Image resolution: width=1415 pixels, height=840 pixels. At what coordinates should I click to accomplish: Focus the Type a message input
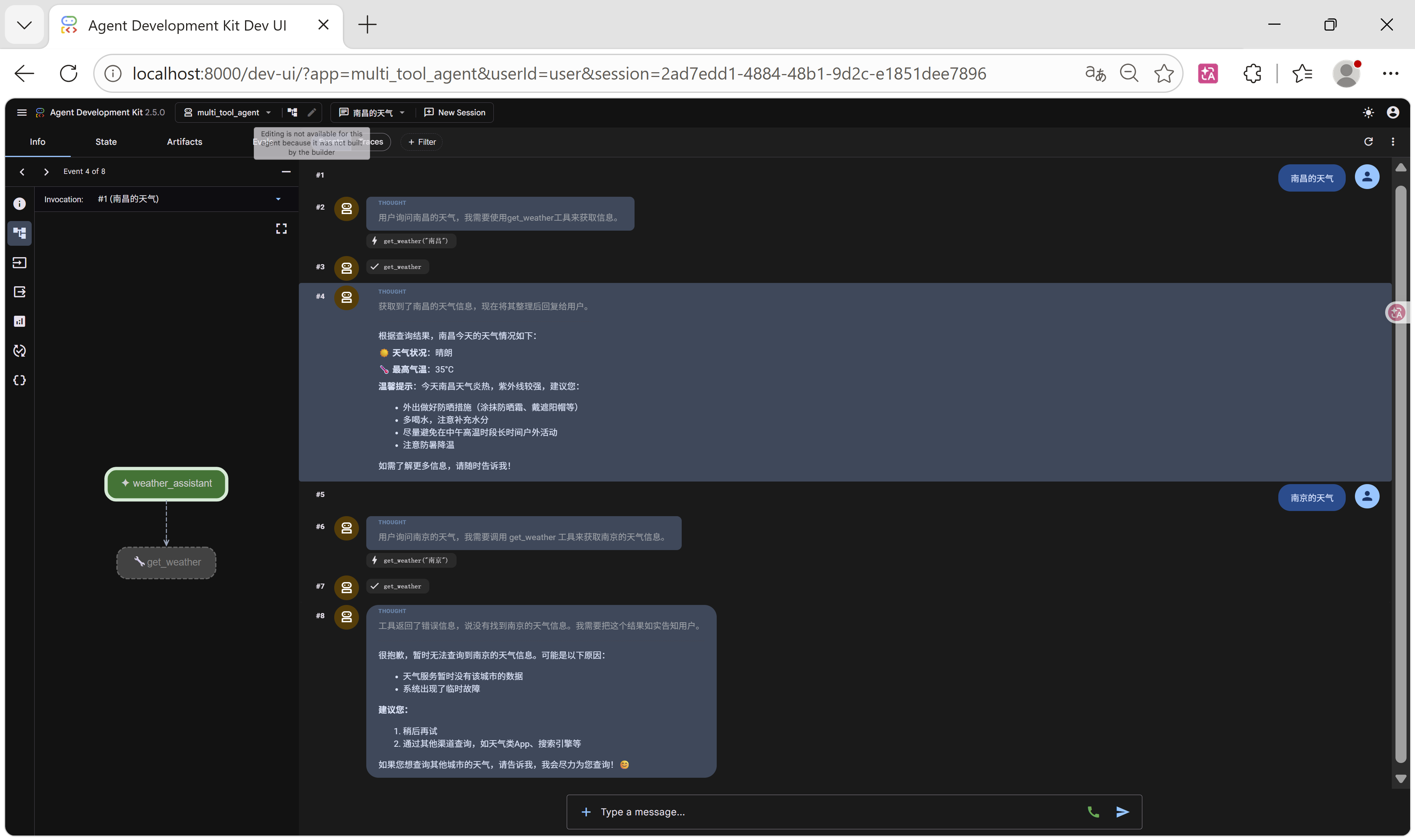click(x=838, y=812)
